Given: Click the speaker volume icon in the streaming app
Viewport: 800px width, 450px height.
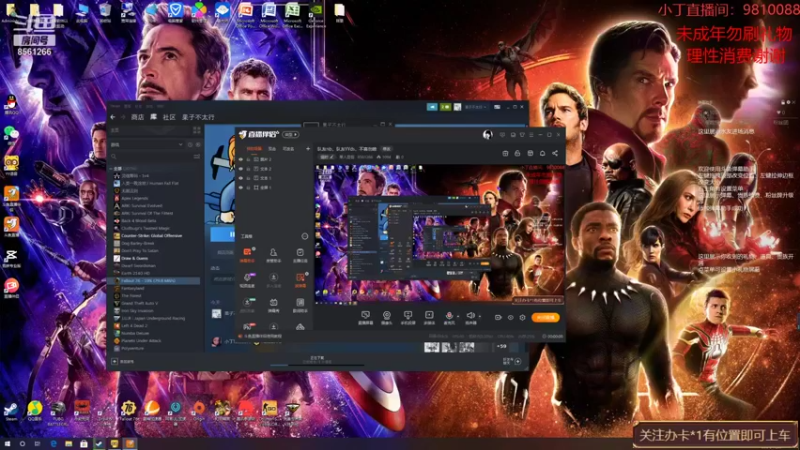Looking at the screenshot, I should point(470,316).
